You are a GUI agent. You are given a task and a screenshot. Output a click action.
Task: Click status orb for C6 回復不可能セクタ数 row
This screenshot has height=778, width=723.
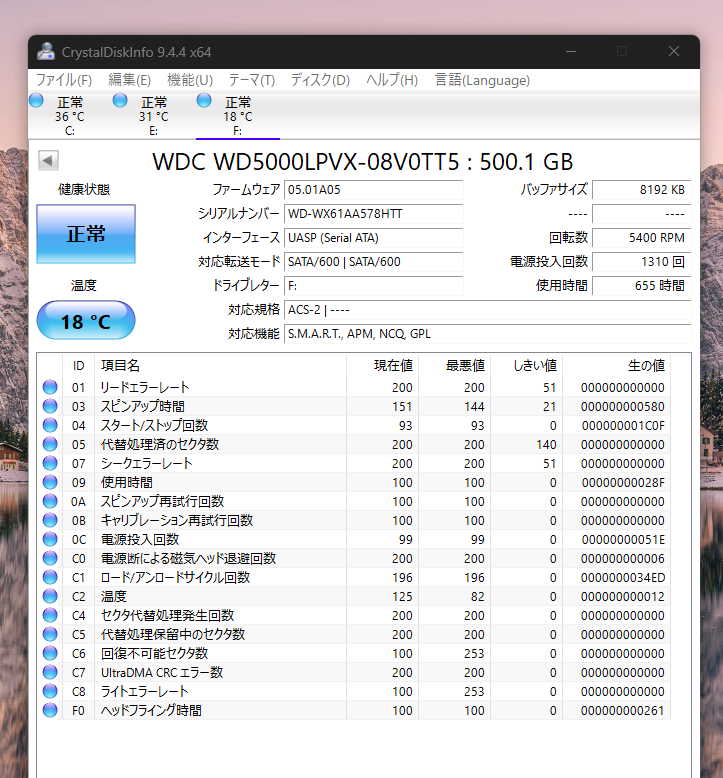[50, 653]
